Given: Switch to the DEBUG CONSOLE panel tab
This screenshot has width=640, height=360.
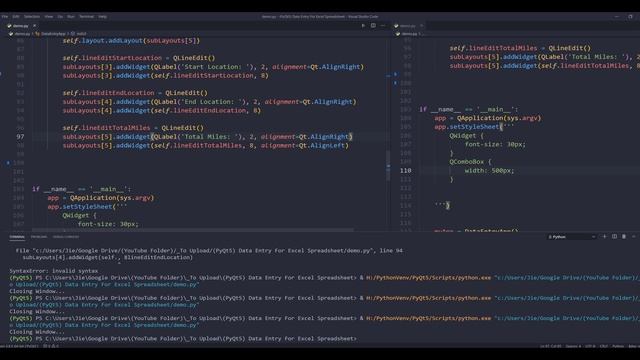Looking at the screenshot, I should coord(66,237).
